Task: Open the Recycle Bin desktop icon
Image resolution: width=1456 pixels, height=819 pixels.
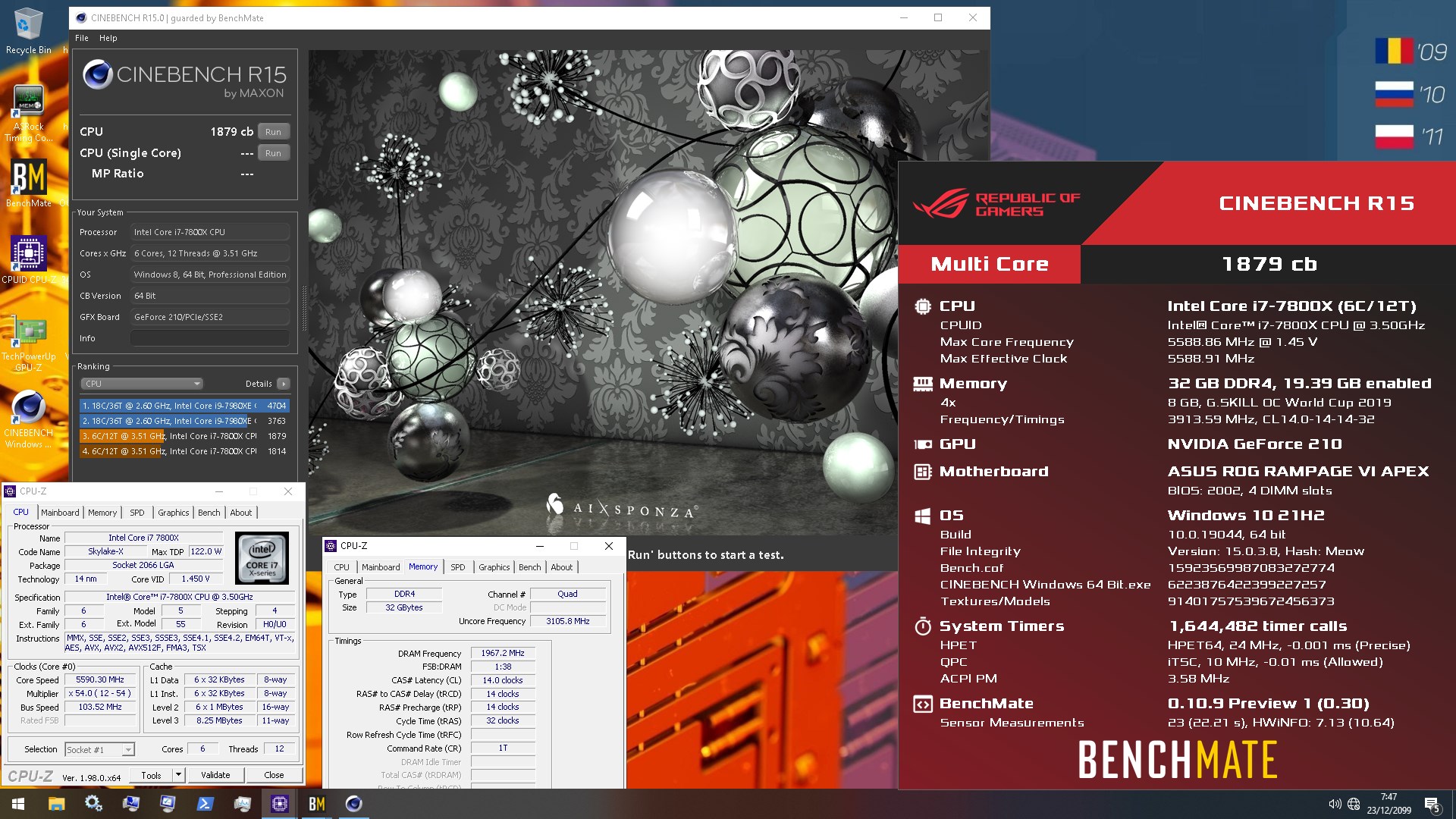Action: [x=28, y=30]
